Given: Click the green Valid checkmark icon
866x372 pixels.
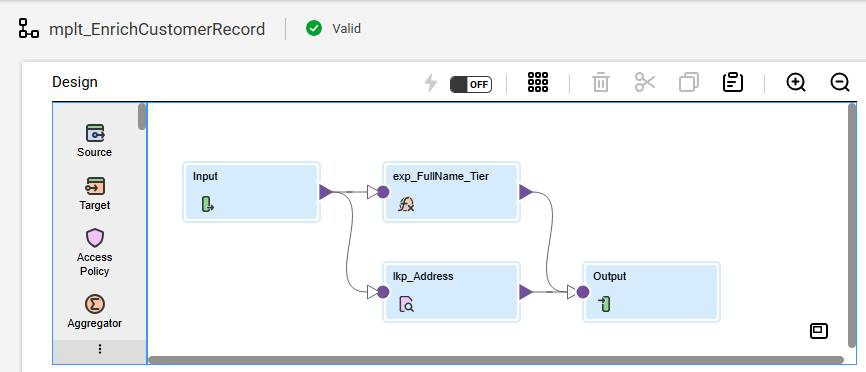Looking at the screenshot, I should [x=314, y=28].
